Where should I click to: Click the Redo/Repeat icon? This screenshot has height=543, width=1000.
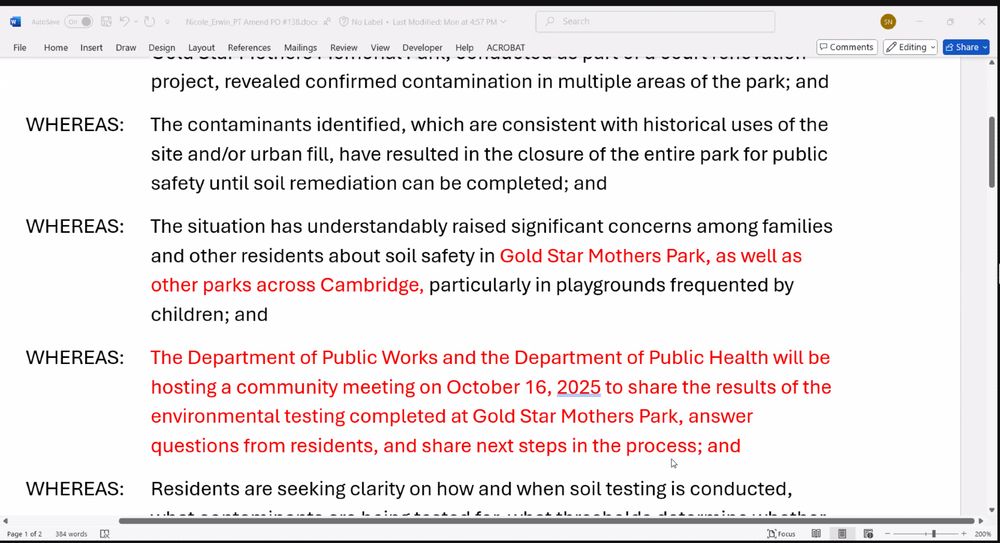(149, 22)
